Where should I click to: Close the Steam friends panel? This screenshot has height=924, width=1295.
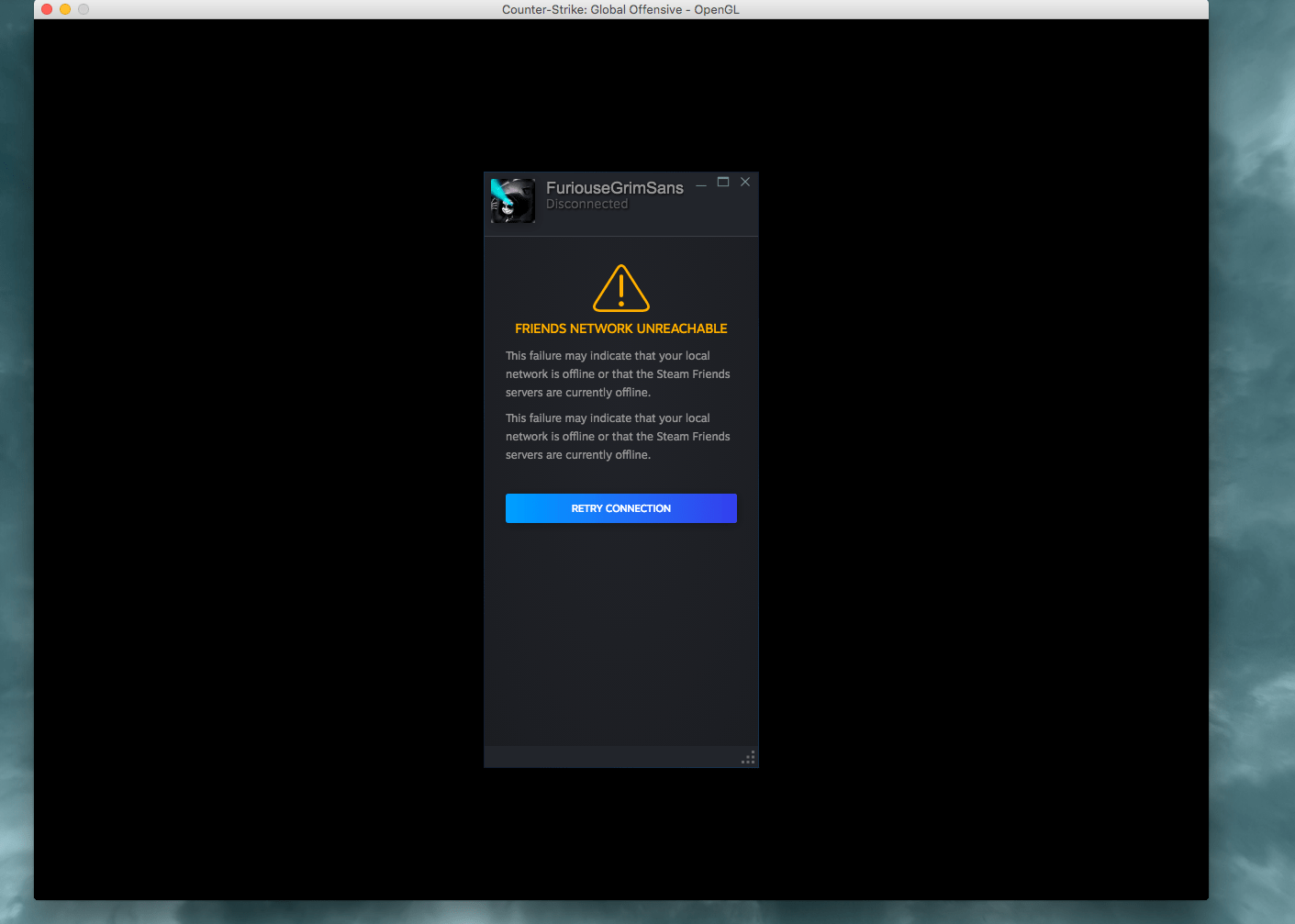click(x=745, y=182)
